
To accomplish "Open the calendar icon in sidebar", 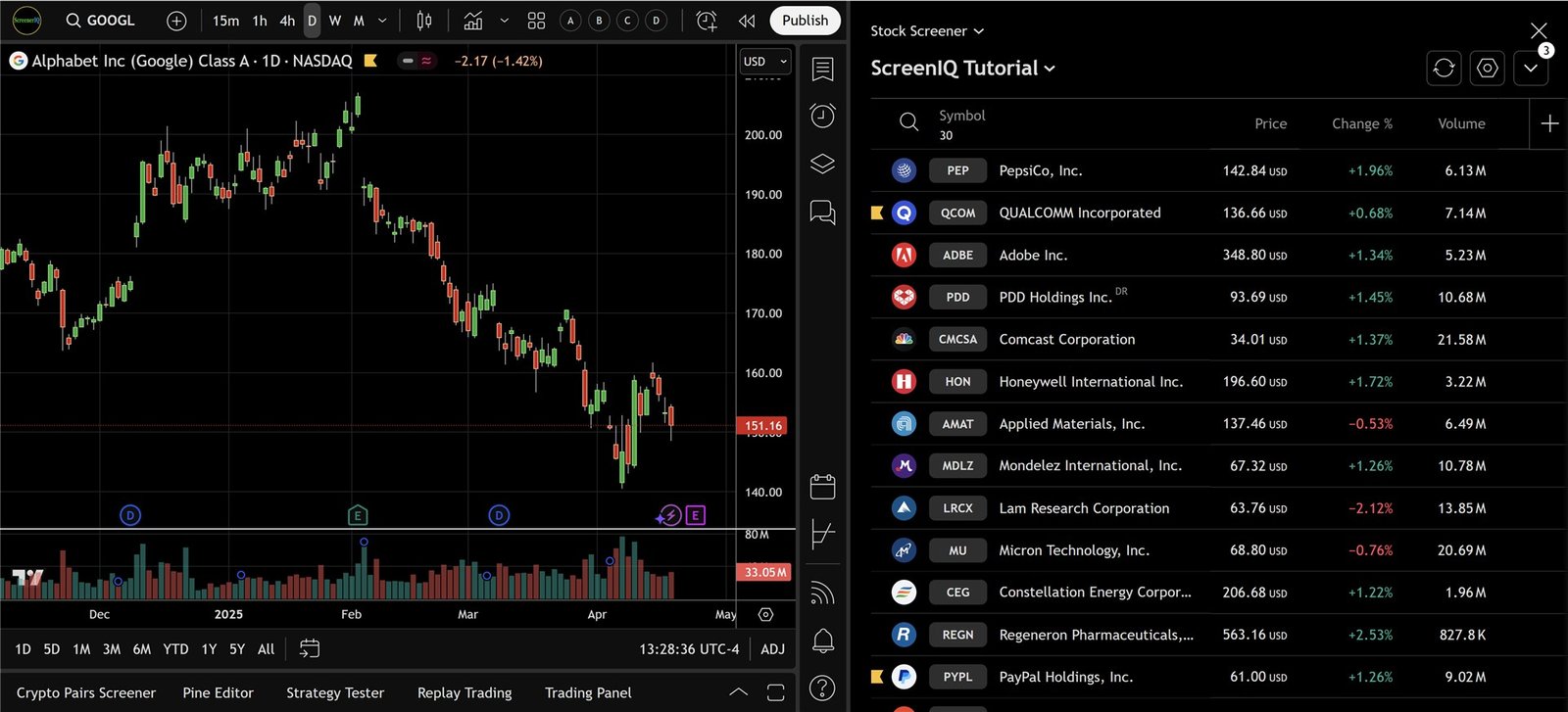I will click(x=823, y=486).
